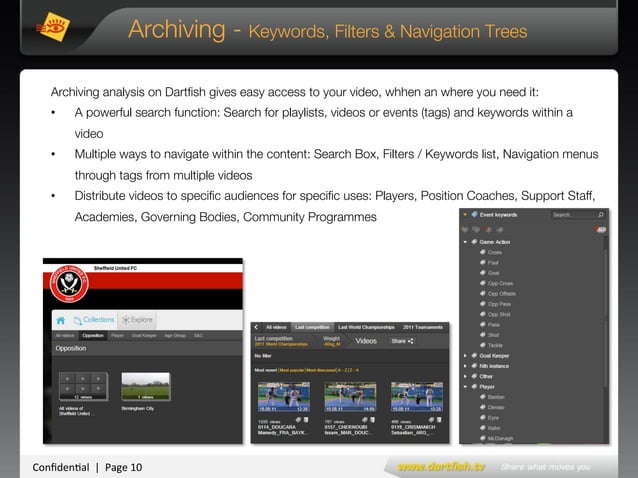Click the Share icon button
Screen dimensions: 638x478
402,341
